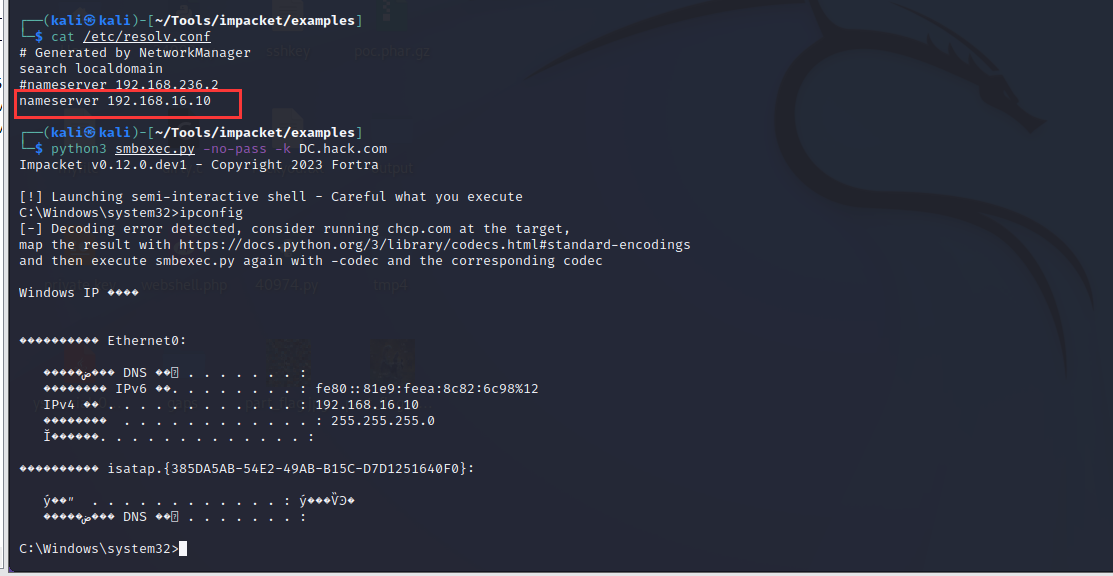The height and width of the screenshot is (576, 1113).
Task: Click the Kali symbol in the first prompt
Action: point(90,20)
